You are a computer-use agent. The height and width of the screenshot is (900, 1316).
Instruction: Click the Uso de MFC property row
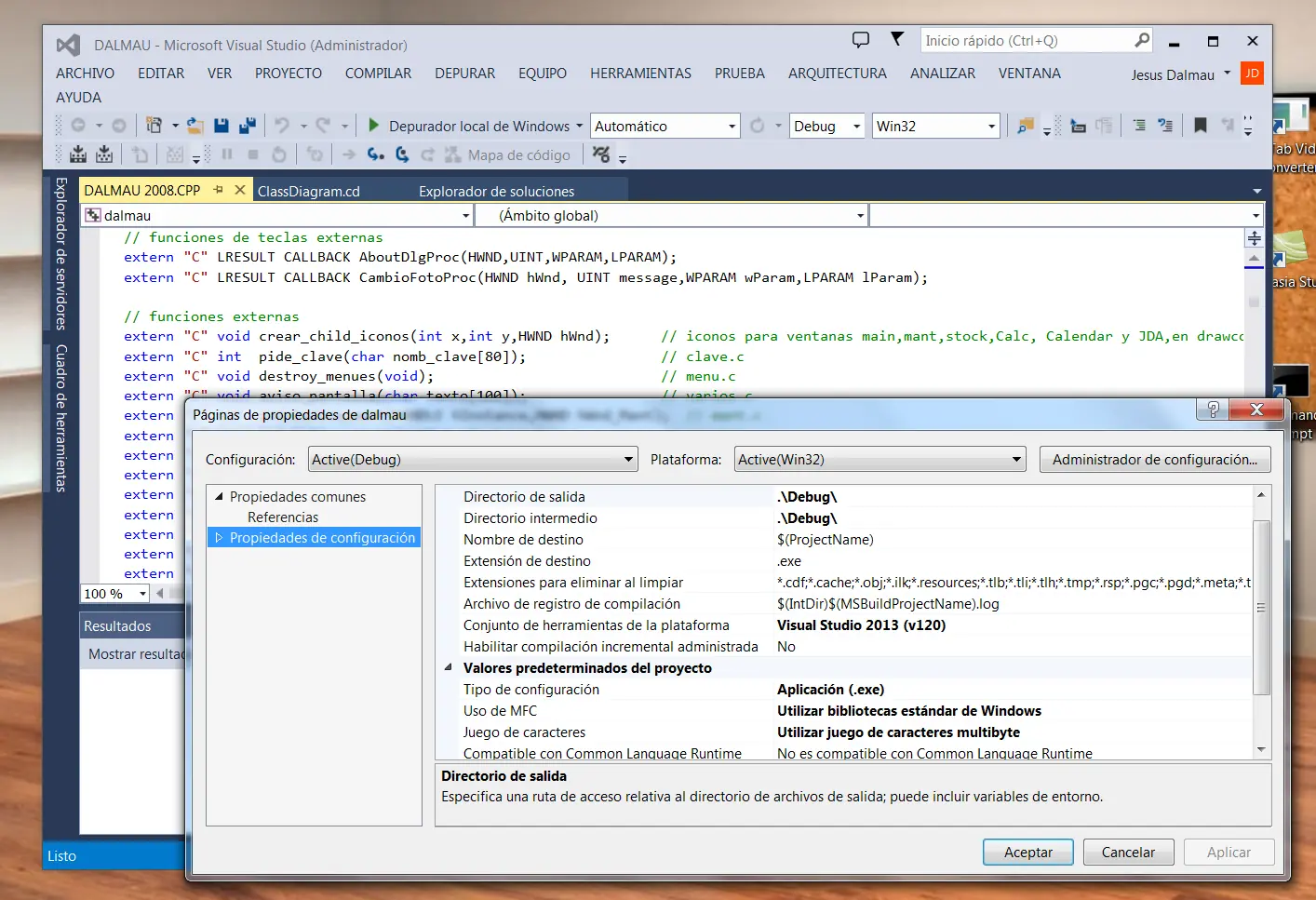coord(844,710)
